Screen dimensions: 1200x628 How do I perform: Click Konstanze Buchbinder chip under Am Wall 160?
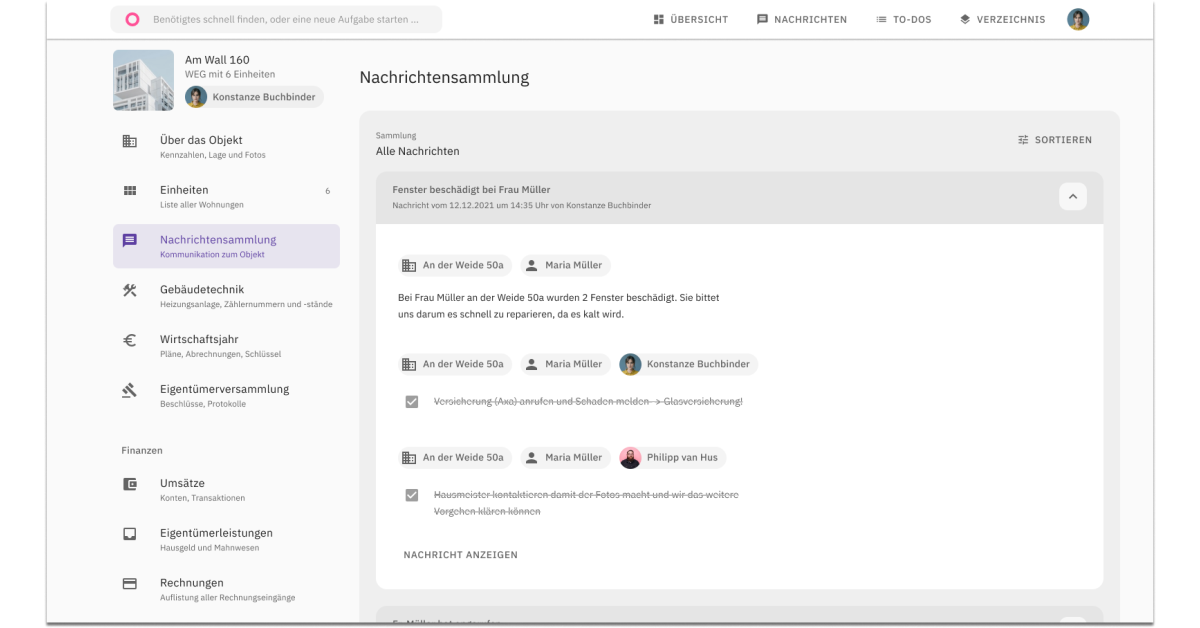point(254,97)
